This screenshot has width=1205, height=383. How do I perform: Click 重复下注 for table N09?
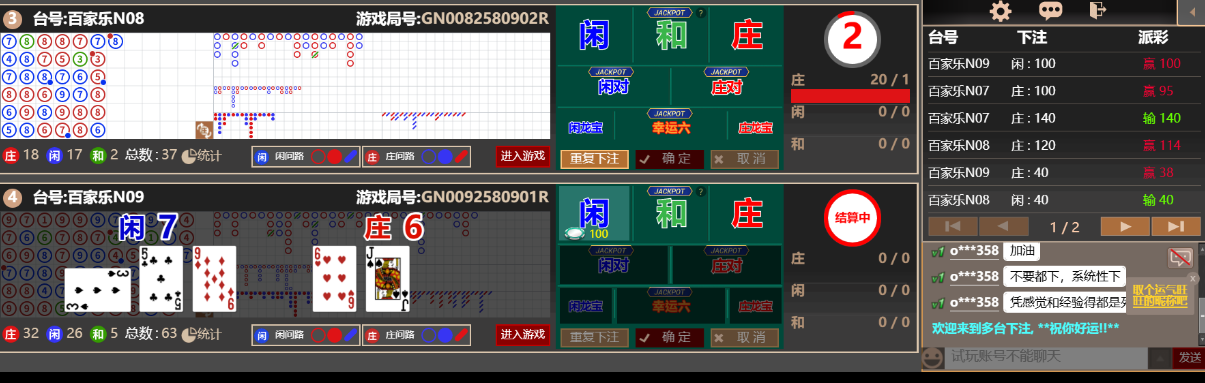tap(594, 337)
